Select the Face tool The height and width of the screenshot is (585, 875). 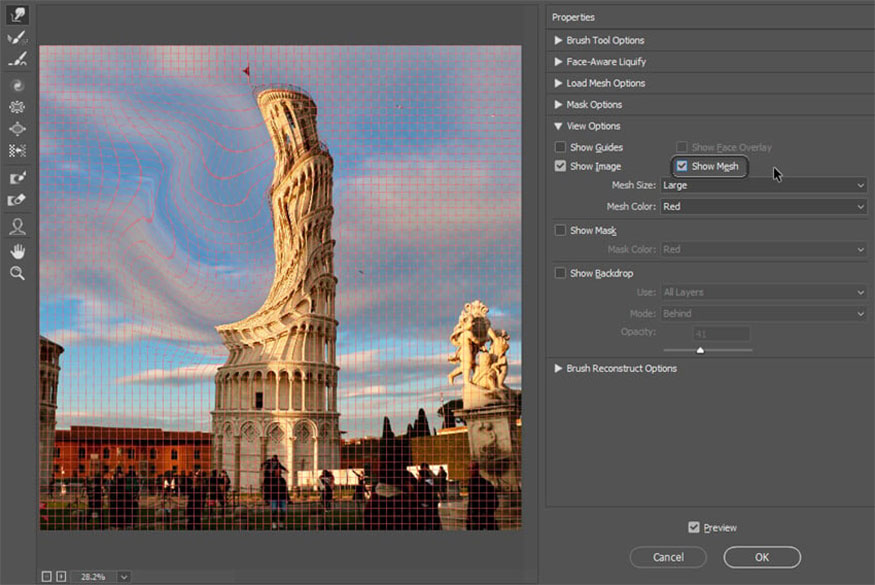click(x=17, y=227)
